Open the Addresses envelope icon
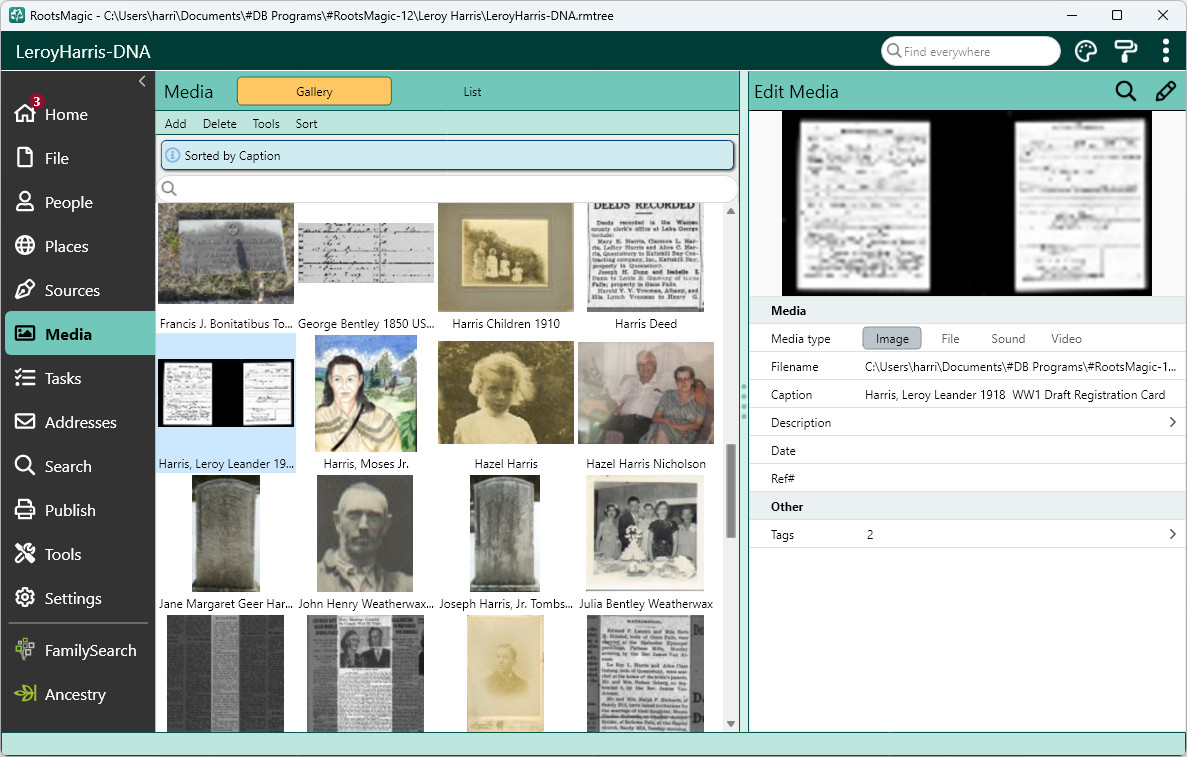This screenshot has width=1187, height=757. pyautogui.click(x=25, y=421)
